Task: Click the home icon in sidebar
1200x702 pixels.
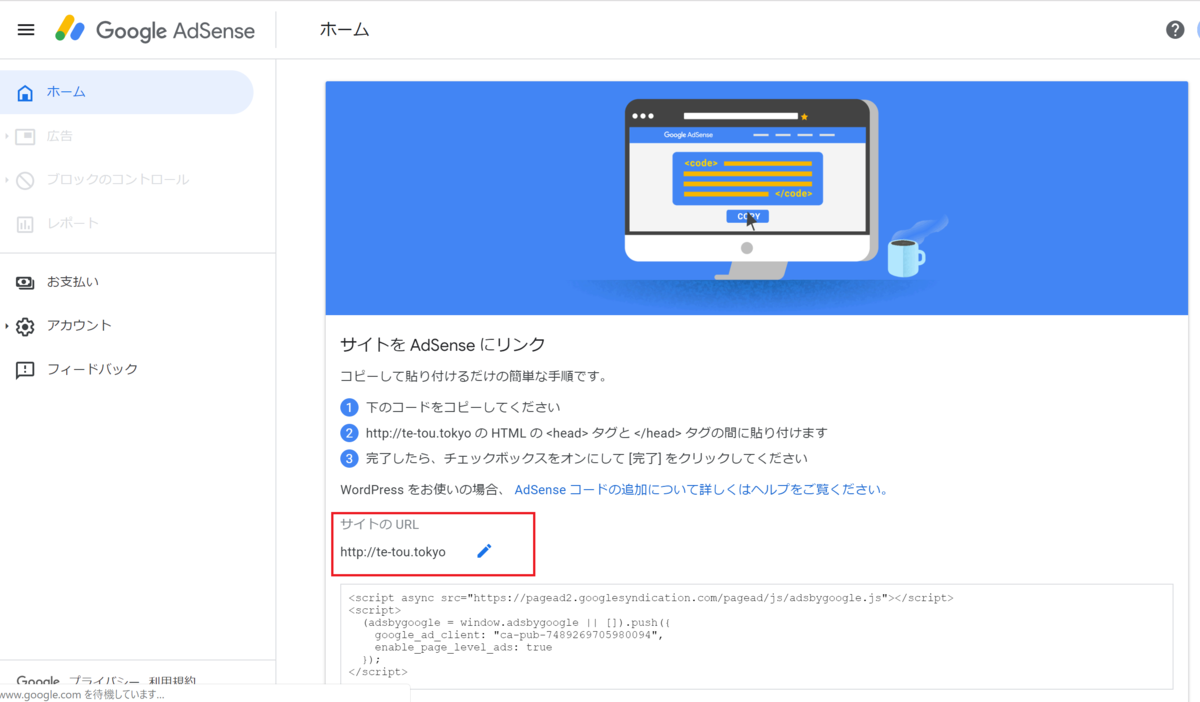Action: click(25, 92)
